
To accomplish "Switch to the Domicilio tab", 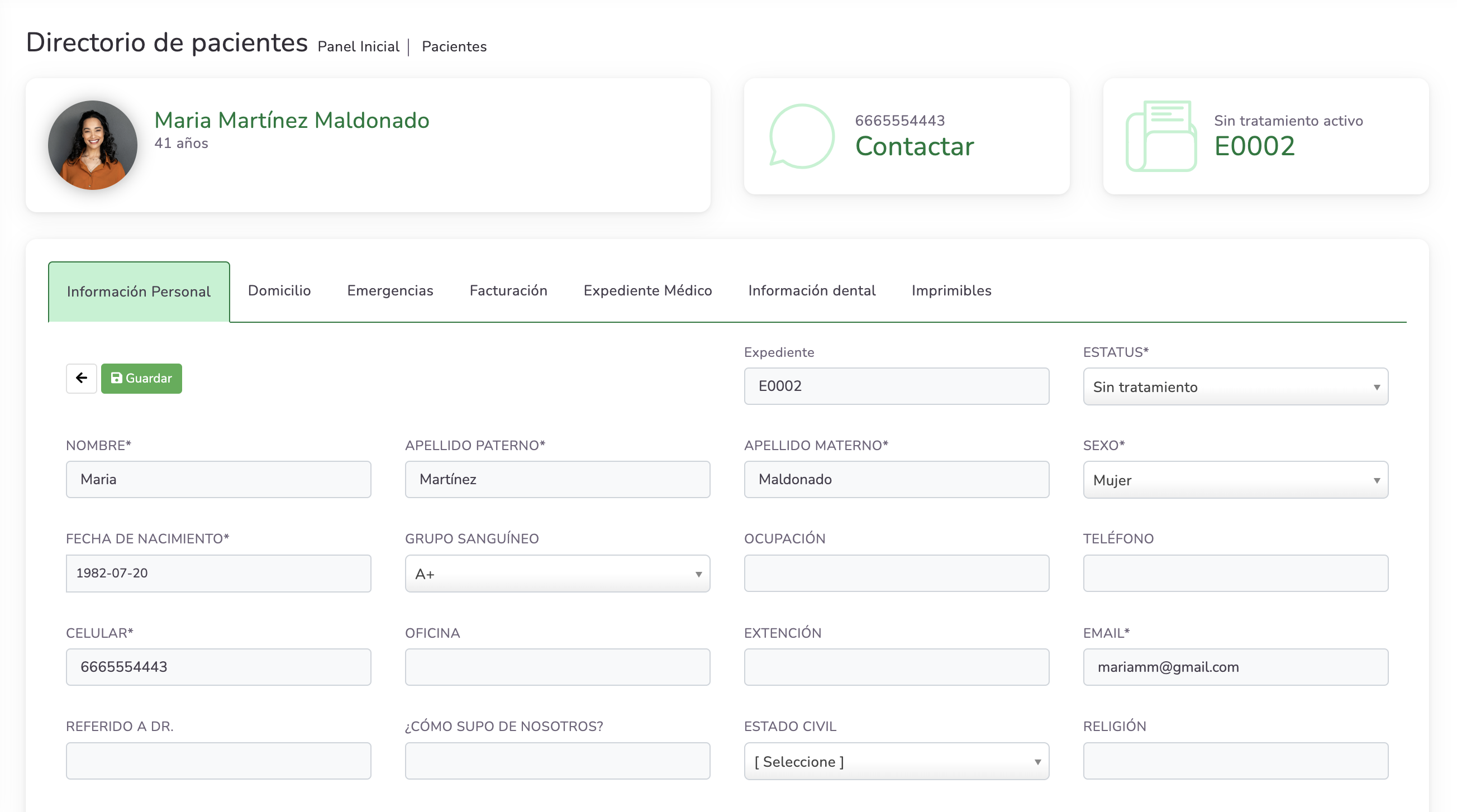I will point(279,290).
